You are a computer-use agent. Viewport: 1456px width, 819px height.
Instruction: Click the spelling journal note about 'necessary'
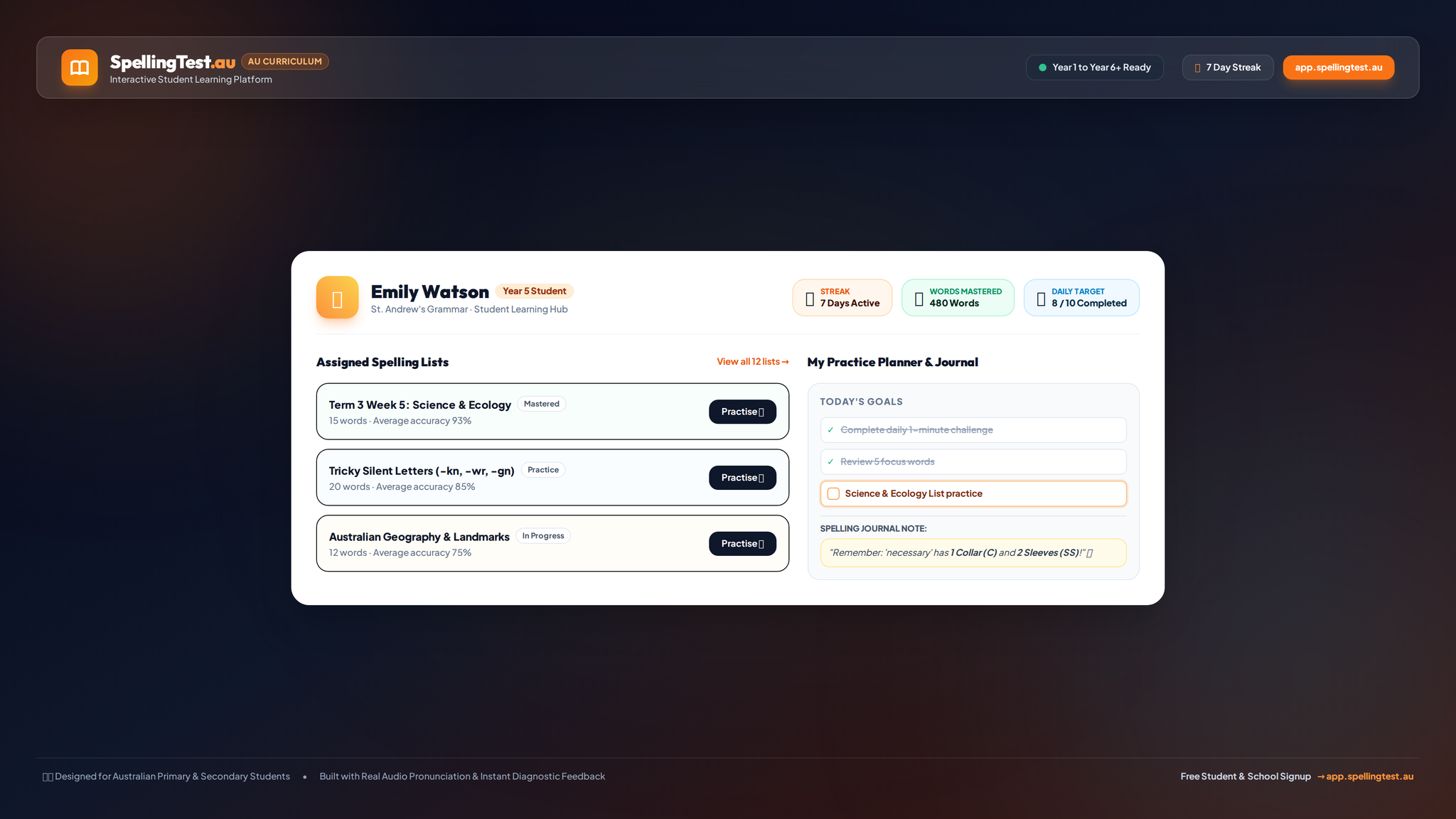[973, 553]
